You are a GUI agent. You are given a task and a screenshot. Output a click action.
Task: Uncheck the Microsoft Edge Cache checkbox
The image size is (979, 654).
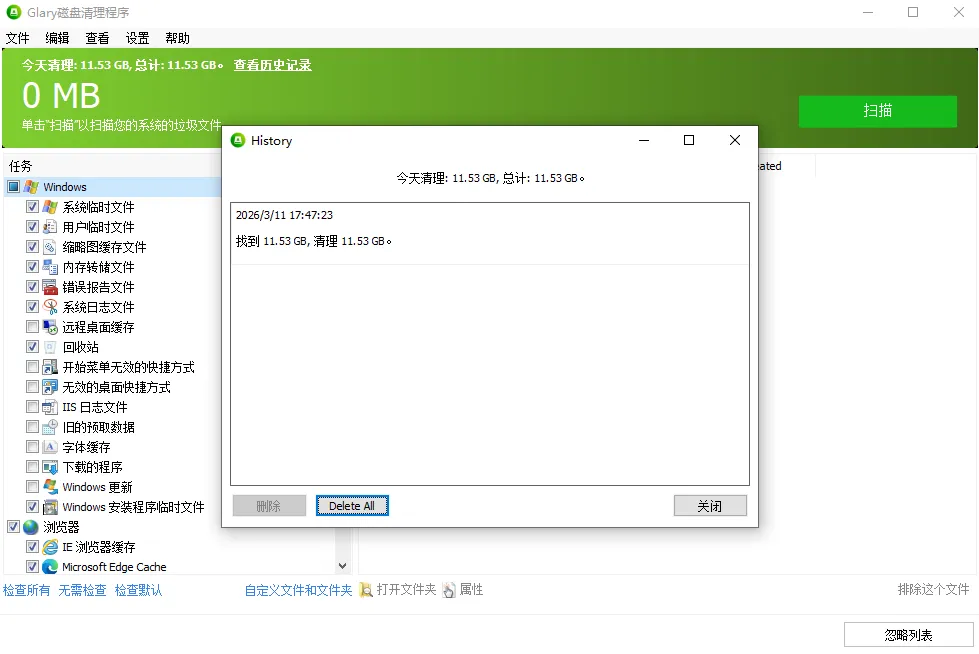32,566
